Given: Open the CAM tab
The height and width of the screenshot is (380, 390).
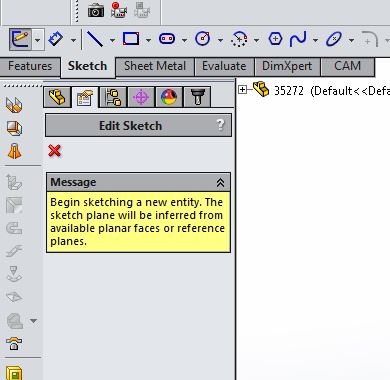Looking at the screenshot, I should (347, 66).
